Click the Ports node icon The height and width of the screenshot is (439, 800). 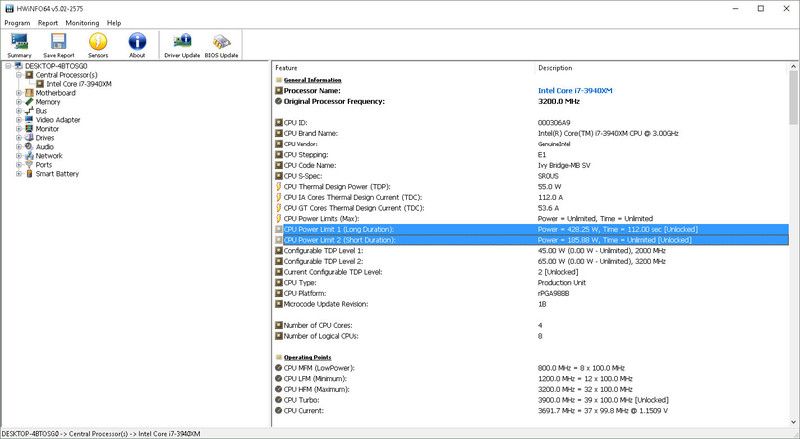point(29,165)
